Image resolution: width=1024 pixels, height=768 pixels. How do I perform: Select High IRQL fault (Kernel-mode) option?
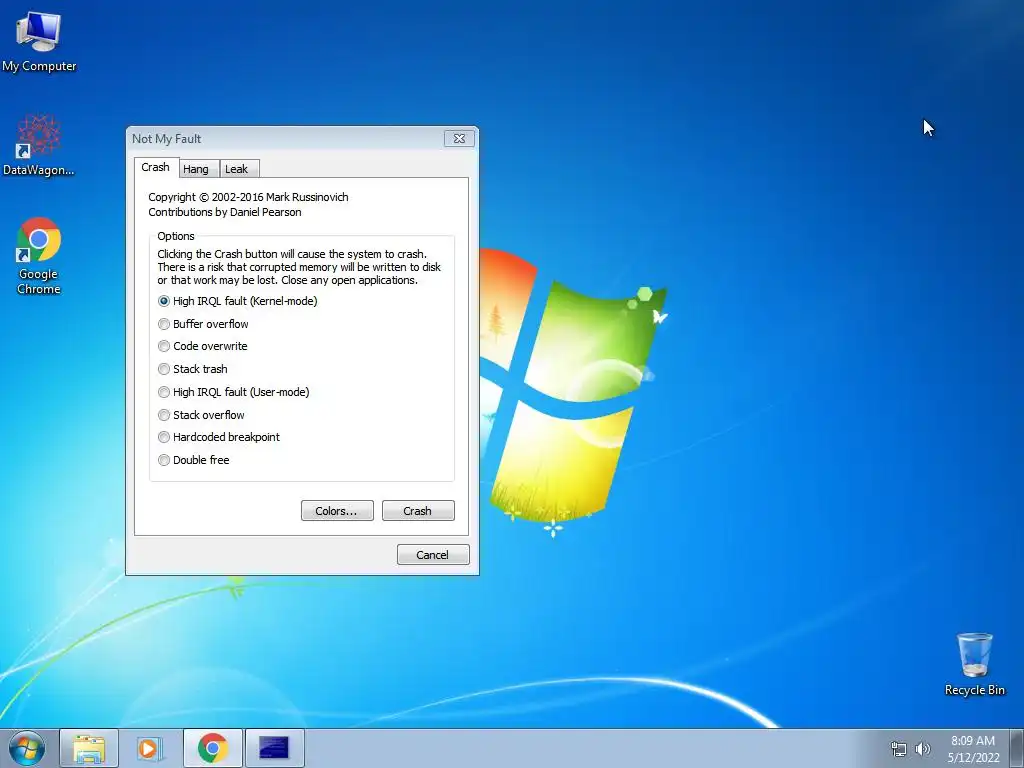238,301
